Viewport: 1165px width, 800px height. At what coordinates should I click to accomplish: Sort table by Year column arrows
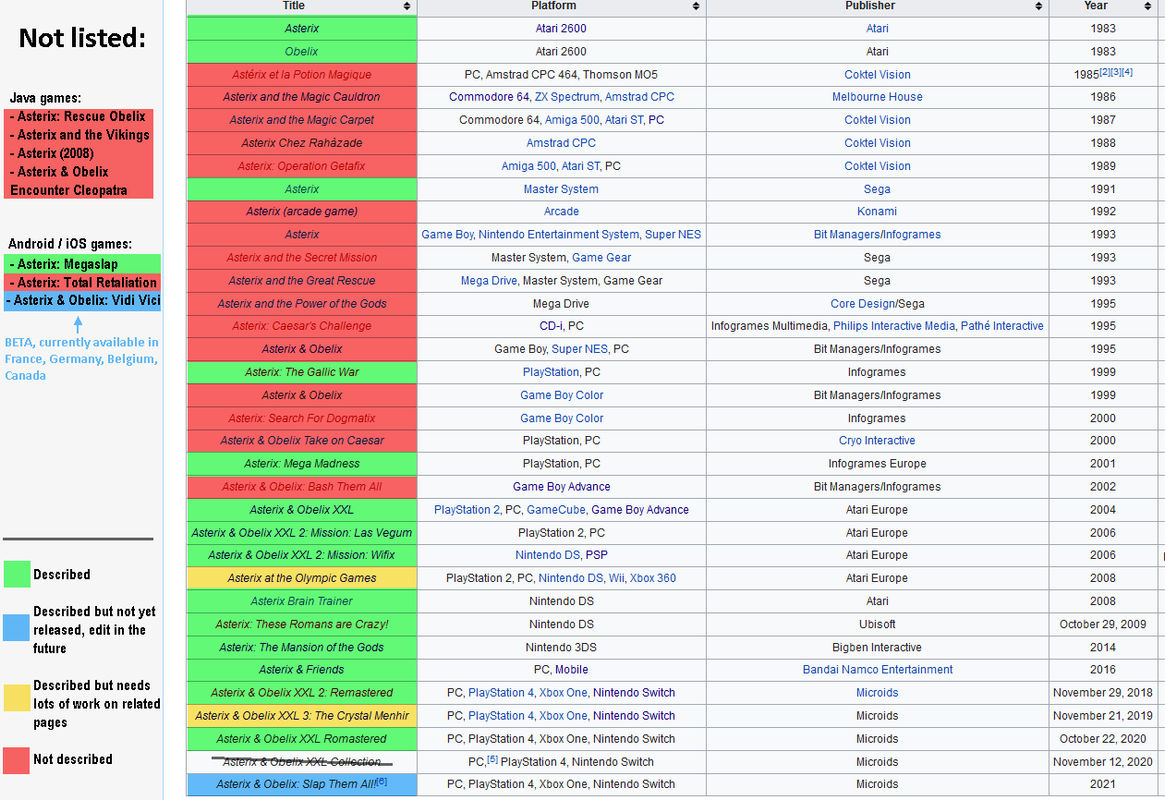click(x=1147, y=6)
